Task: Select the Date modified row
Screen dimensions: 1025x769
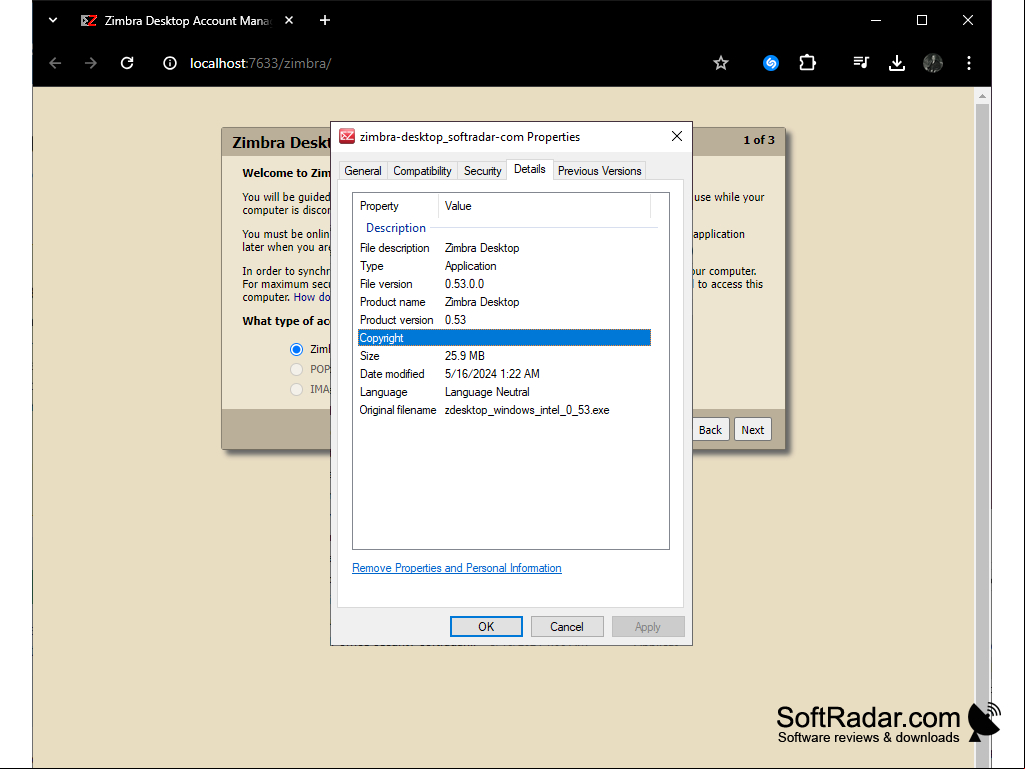Action: (x=504, y=374)
